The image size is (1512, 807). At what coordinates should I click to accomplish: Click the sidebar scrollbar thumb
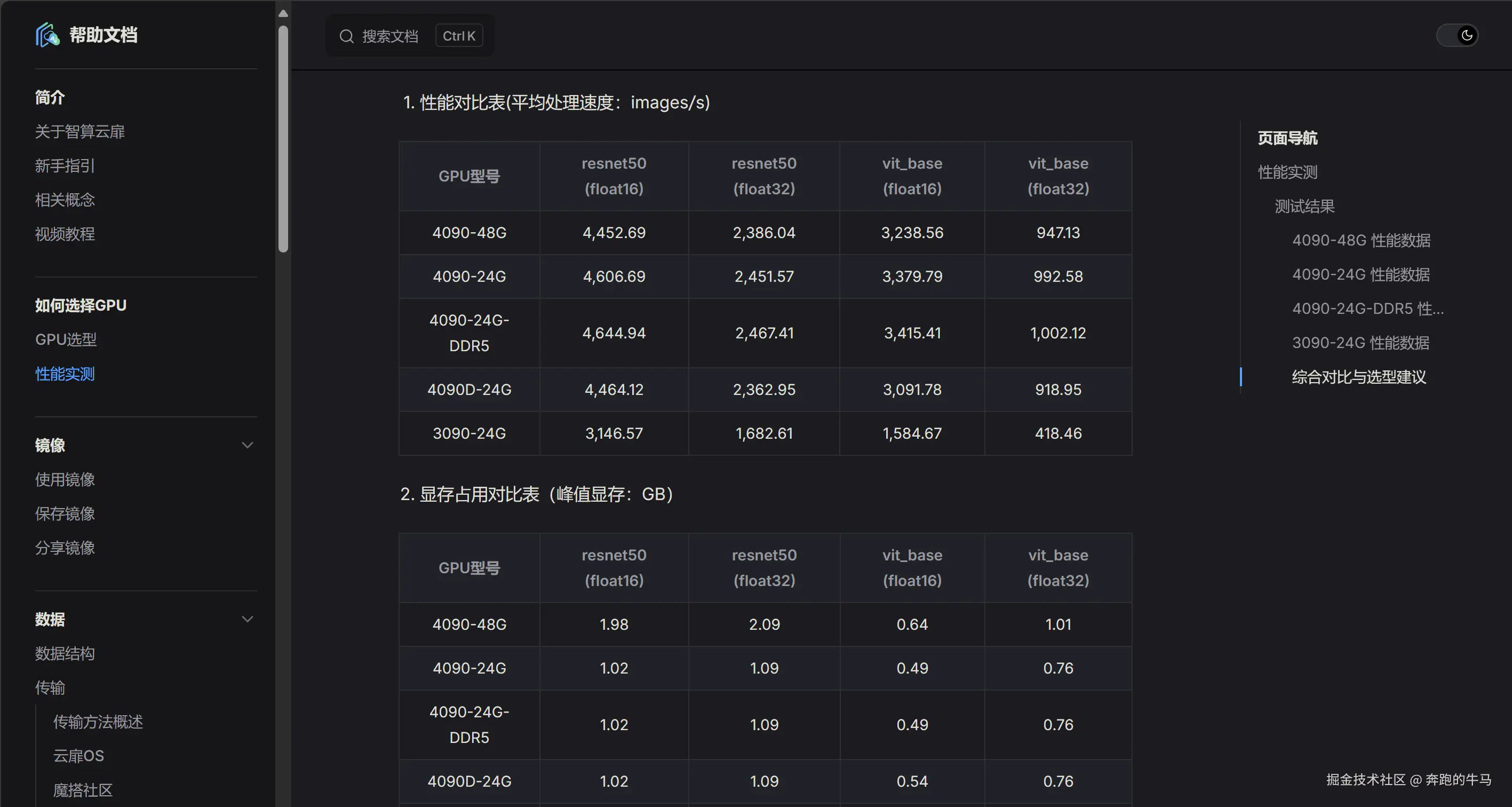283,138
